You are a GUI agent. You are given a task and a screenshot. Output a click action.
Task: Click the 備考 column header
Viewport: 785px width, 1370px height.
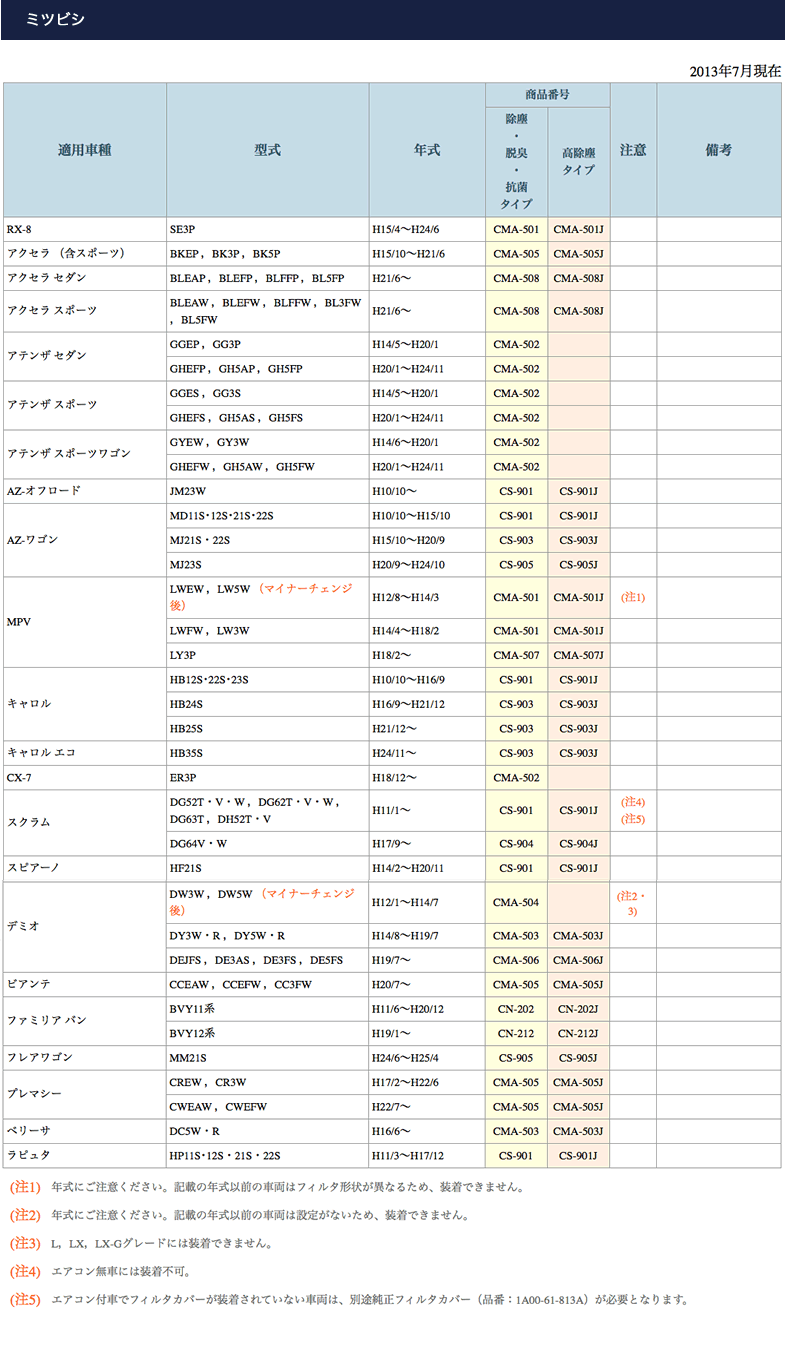pos(718,150)
